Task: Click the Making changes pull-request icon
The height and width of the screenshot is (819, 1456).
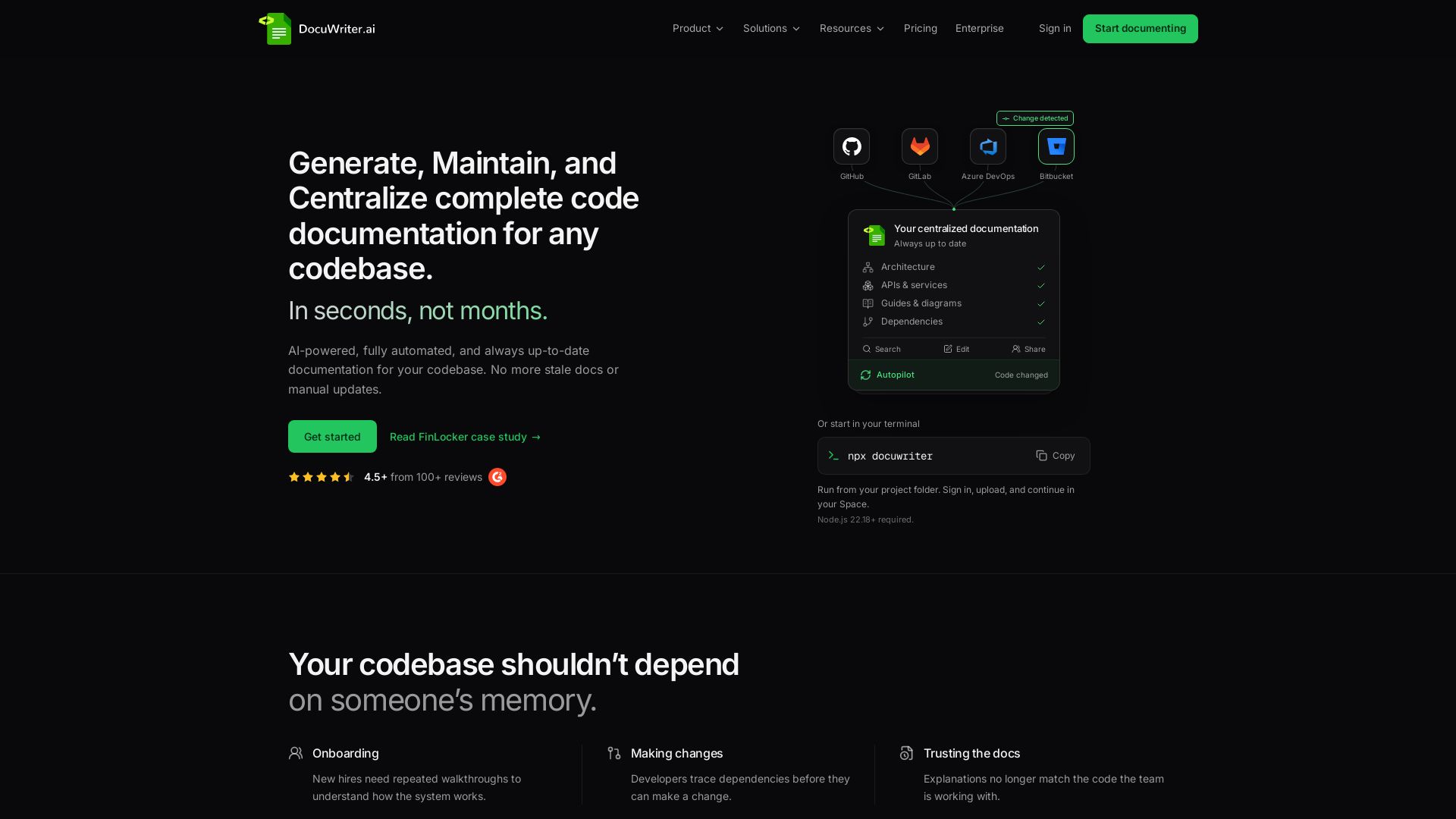Action: pyautogui.click(x=614, y=753)
